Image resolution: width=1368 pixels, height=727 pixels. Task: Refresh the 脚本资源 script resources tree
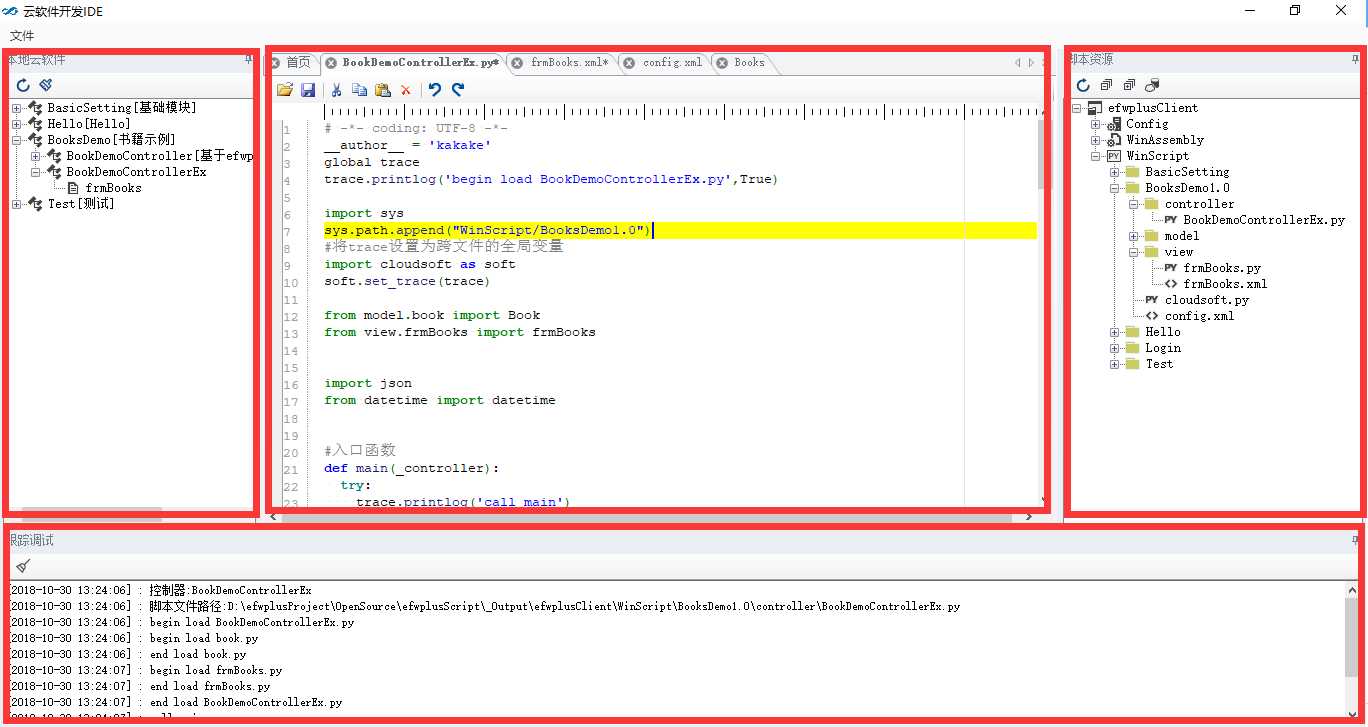(1082, 86)
